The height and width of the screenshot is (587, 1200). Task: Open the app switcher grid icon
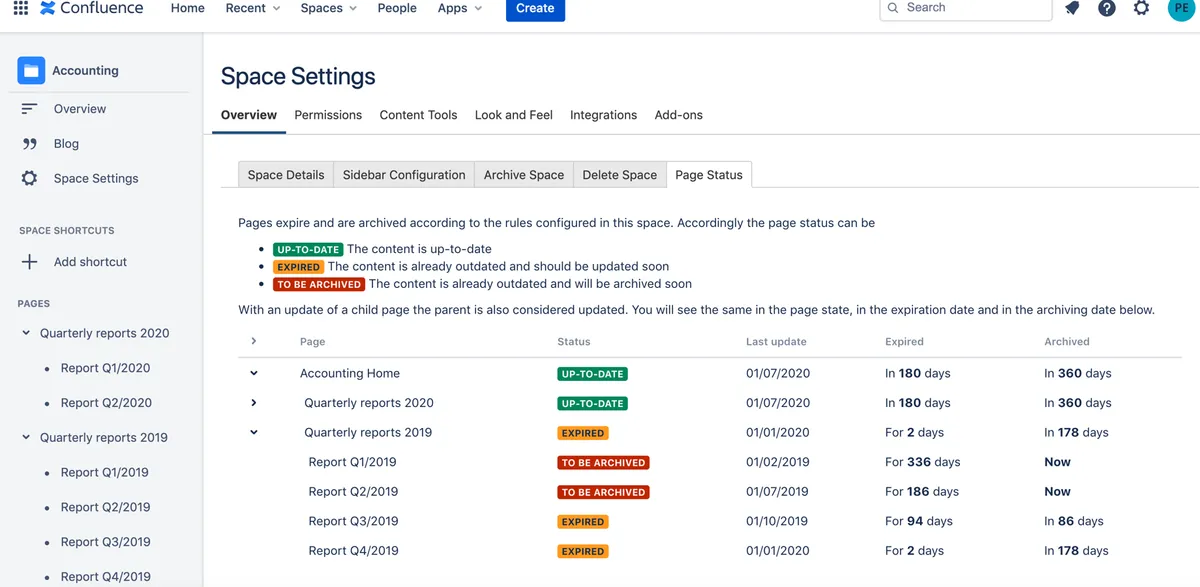click(x=20, y=8)
